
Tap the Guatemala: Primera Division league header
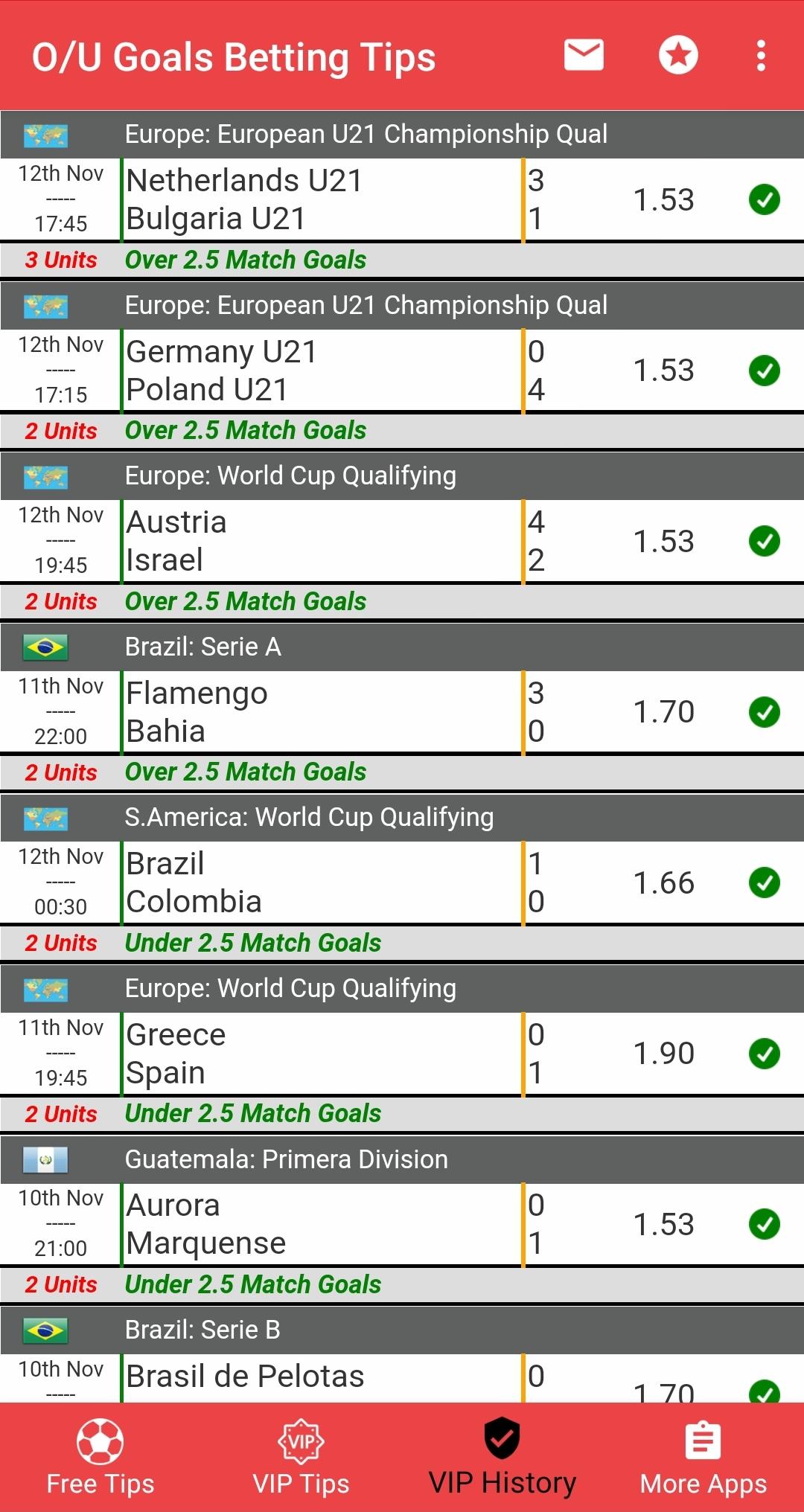coord(287,1159)
